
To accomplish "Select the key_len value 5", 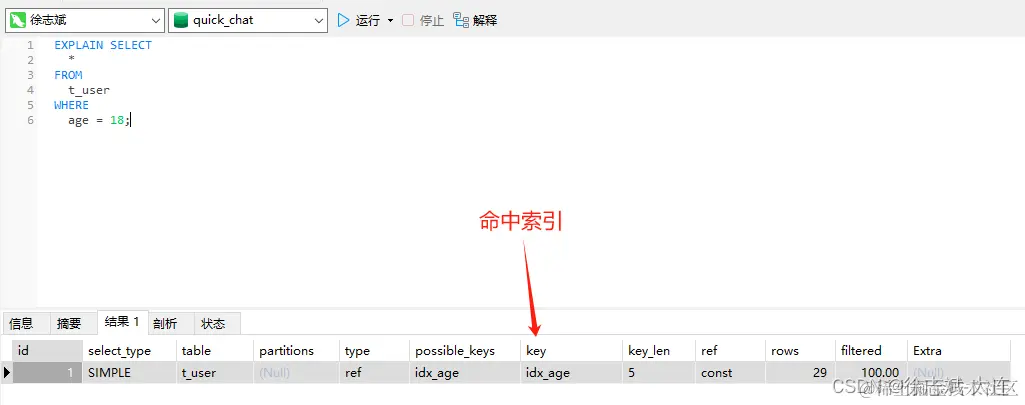I will 659,373.
